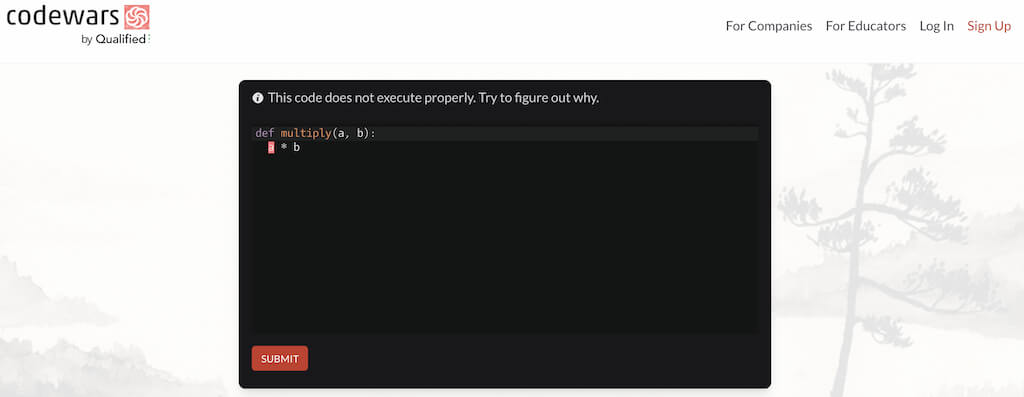Place cursor after 'b' on second line
This screenshot has width=1024, height=397.
point(300,148)
